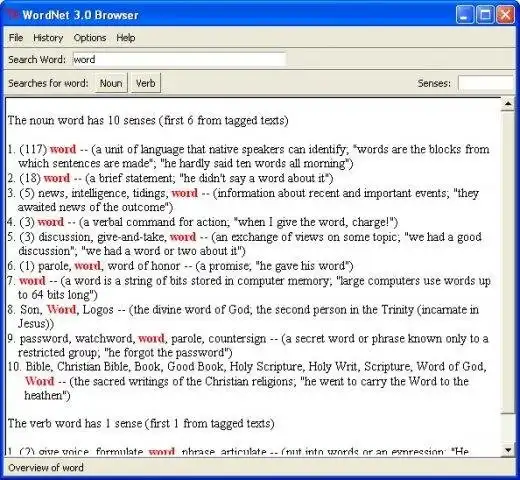Click the 'Searches for word:' label

[x=48, y=83]
